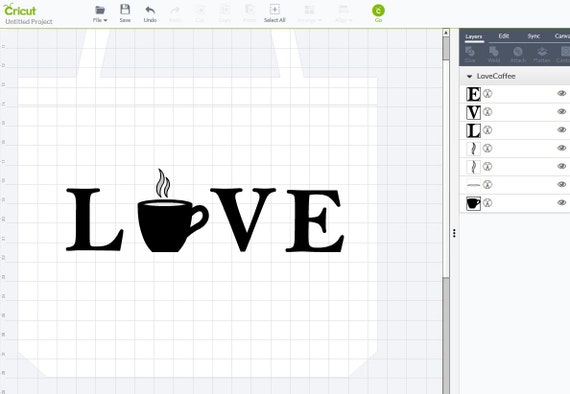Click the Untitled Project title

point(29,21)
